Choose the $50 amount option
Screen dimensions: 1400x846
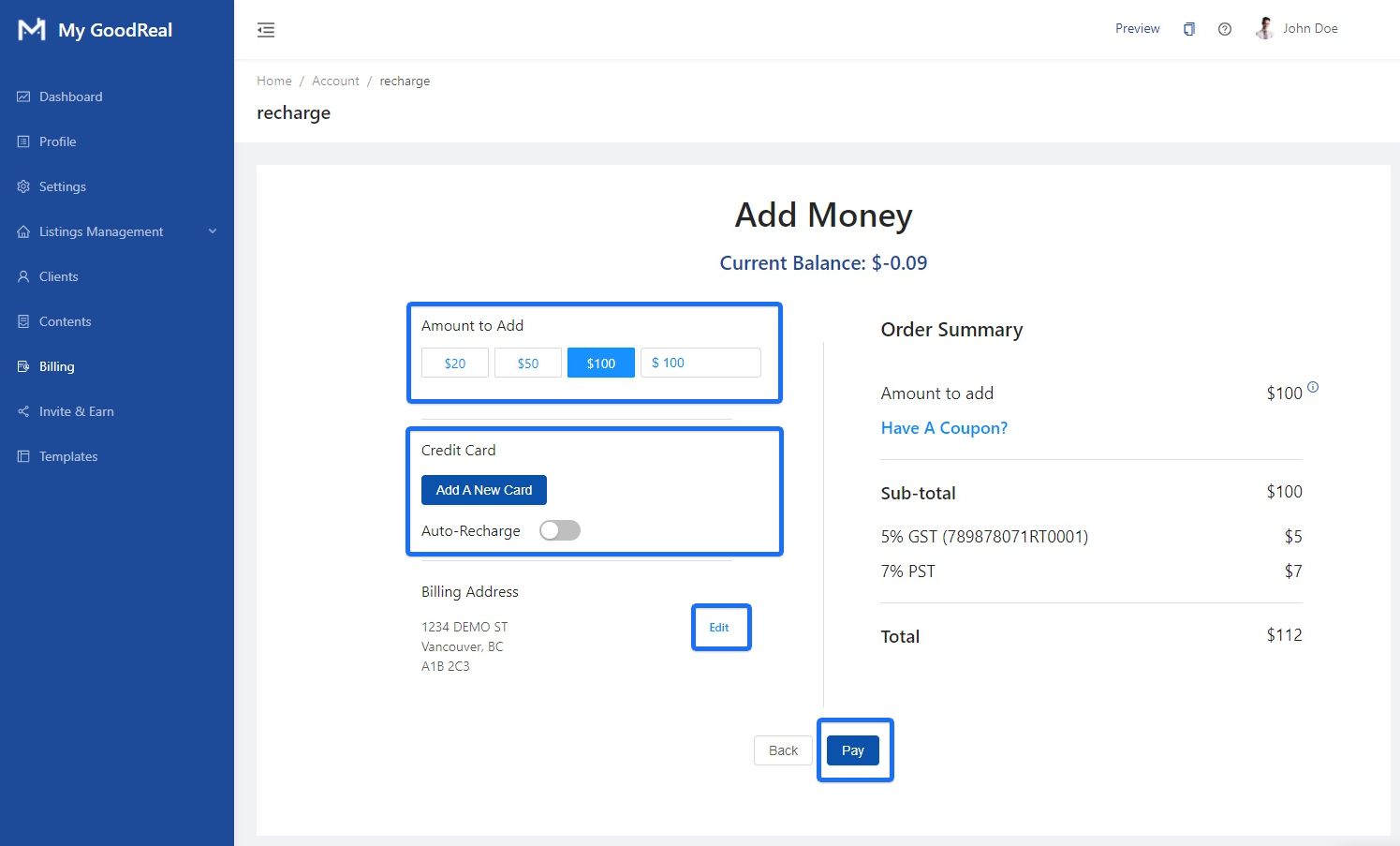(528, 364)
